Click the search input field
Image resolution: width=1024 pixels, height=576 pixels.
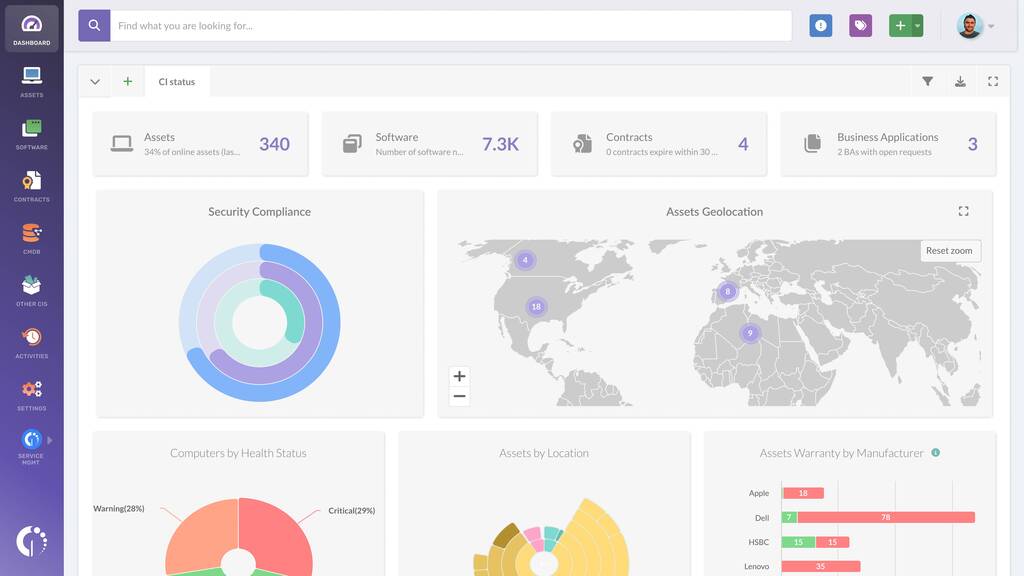pos(450,26)
